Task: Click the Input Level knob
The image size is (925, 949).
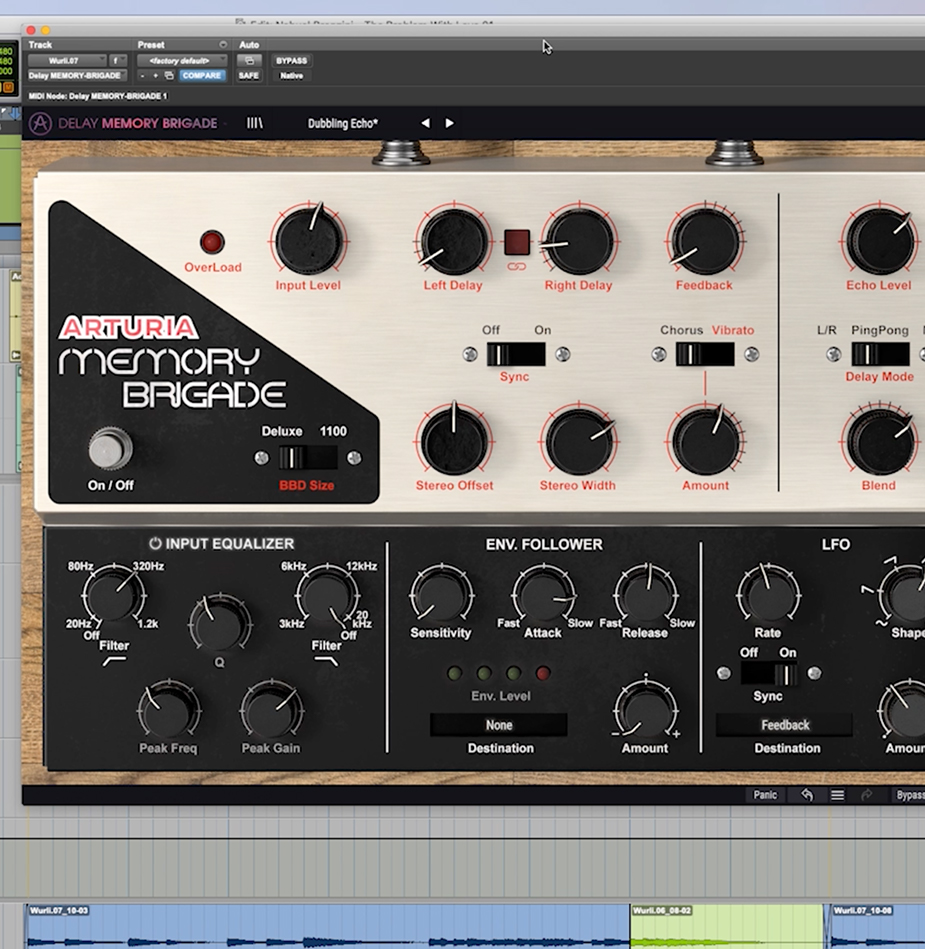Action: [309, 240]
